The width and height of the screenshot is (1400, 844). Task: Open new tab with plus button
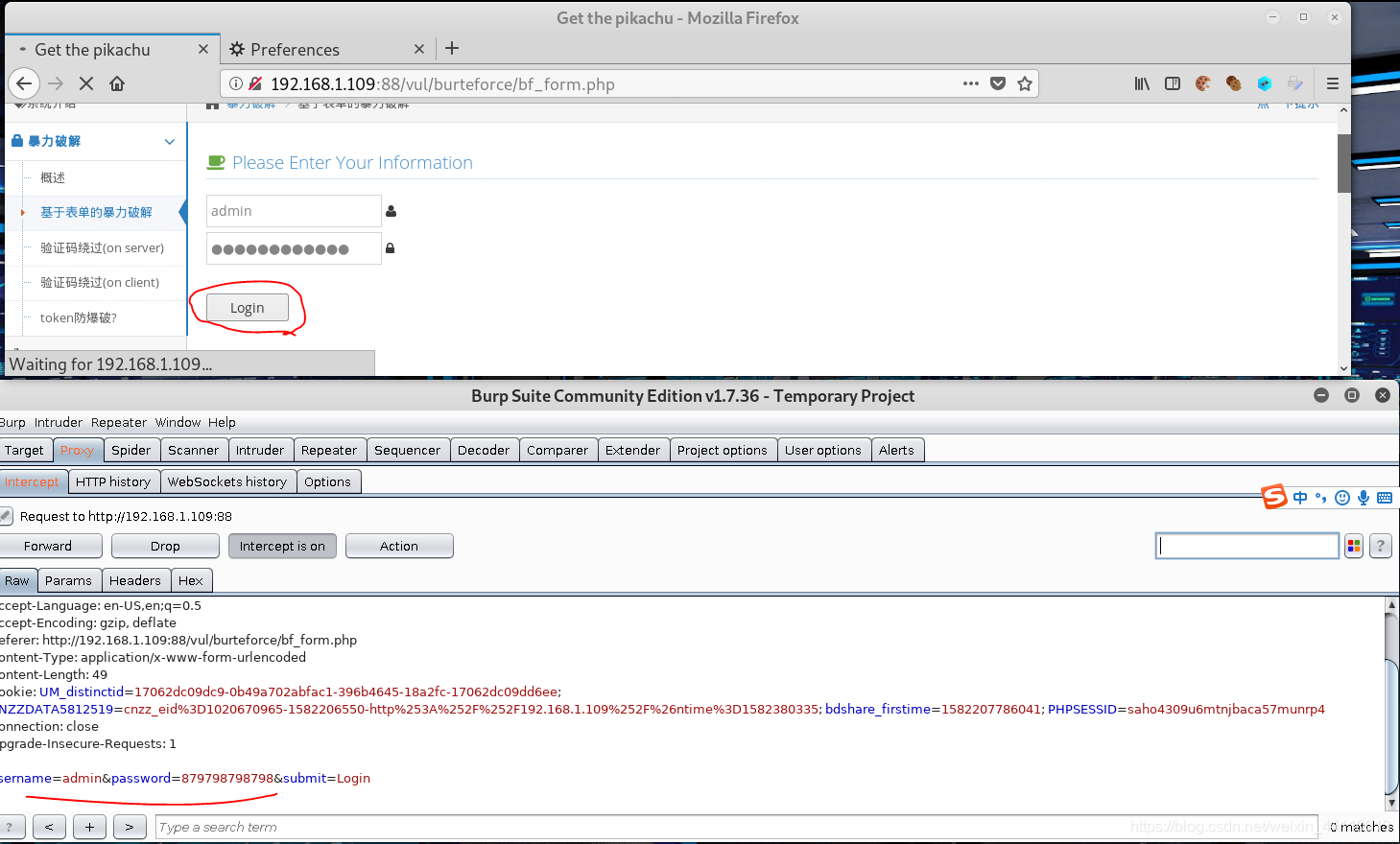(452, 48)
